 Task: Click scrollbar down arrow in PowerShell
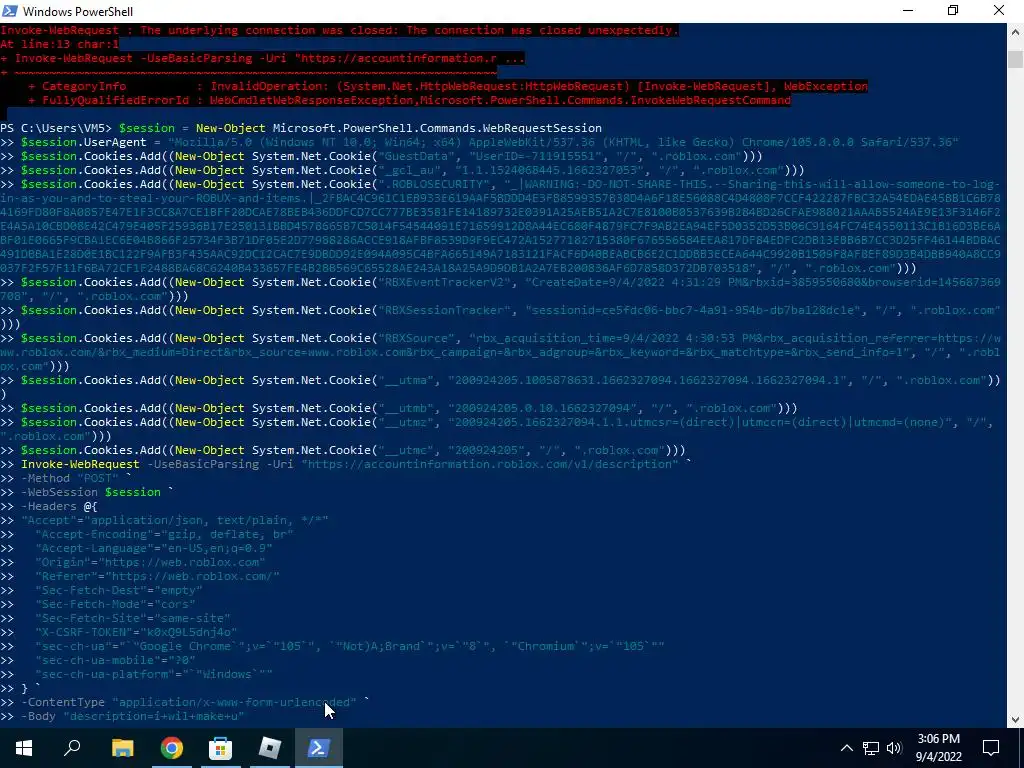pyautogui.click(x=1016, y=719)
